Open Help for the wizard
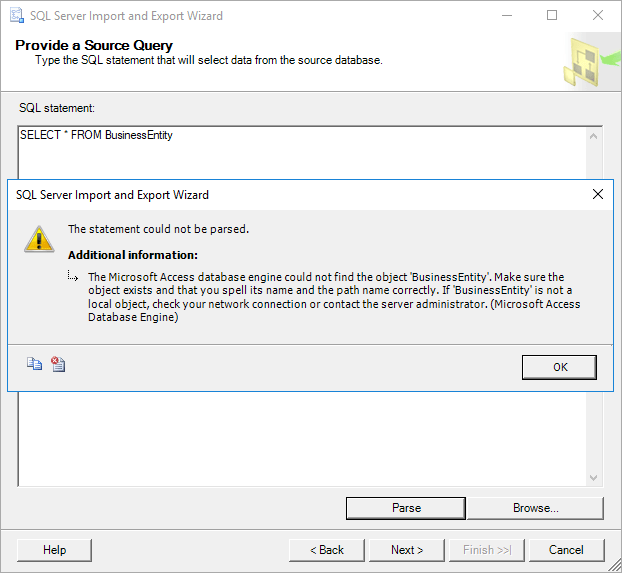Viewport: 622px width, 573px height. pos(54,550)
